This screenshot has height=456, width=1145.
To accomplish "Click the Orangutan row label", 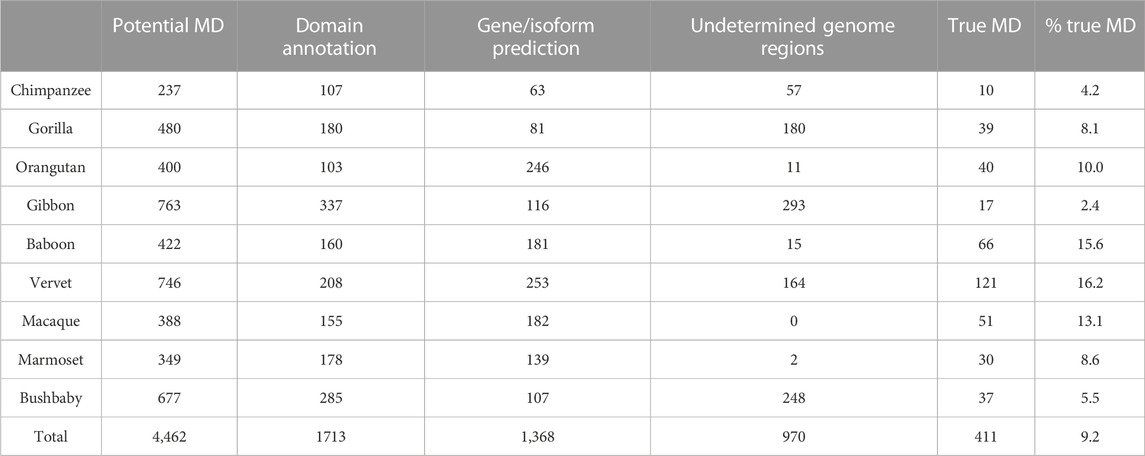I will (44, 167).
